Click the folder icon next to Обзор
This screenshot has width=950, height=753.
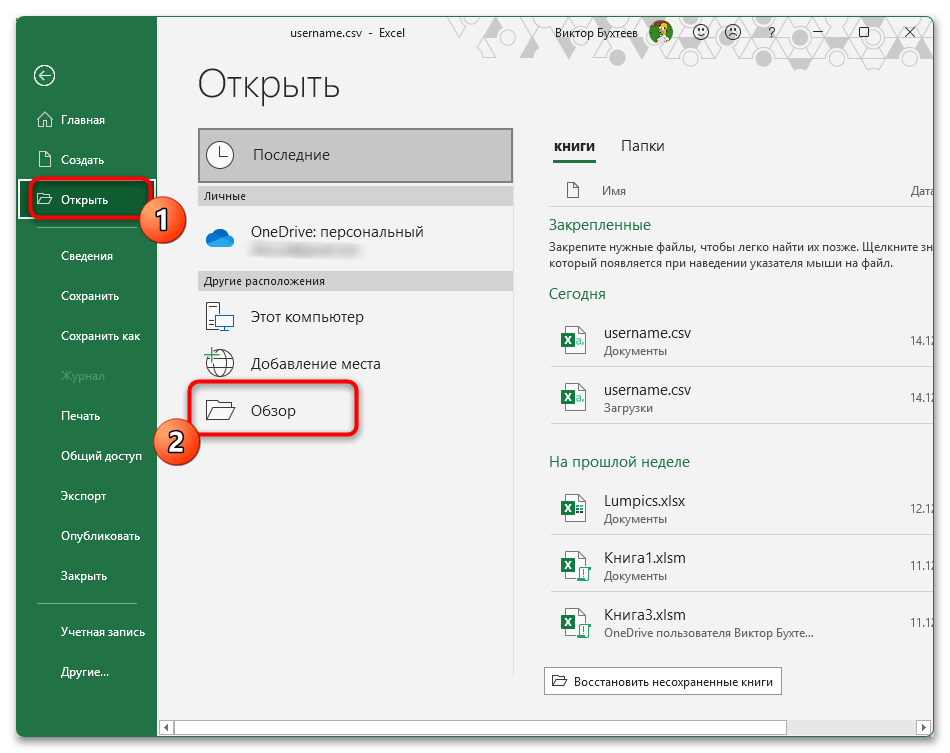[x=220, y=410]
